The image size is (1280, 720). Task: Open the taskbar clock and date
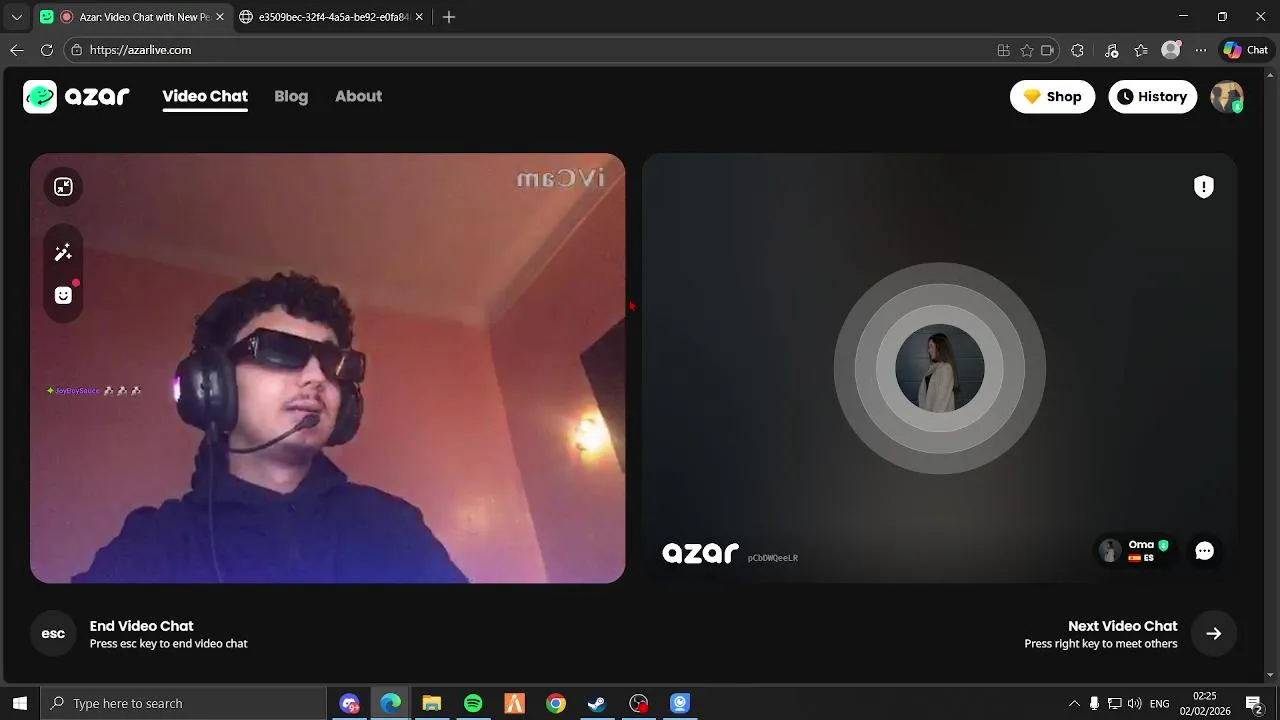click(x=1205, y=703)
